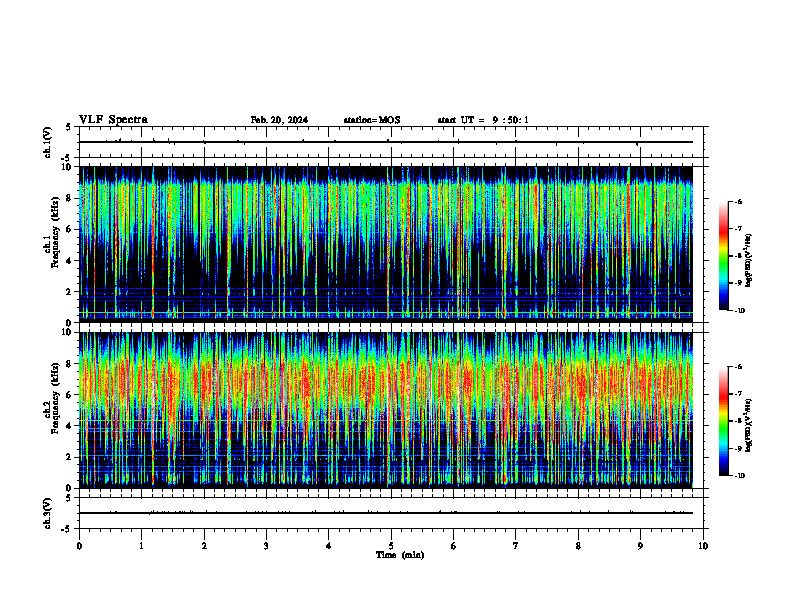Viewport: 792px width, 612px height.
Task: Select the "start UT = 9 :50: 1" text
Action: [483, 120]
